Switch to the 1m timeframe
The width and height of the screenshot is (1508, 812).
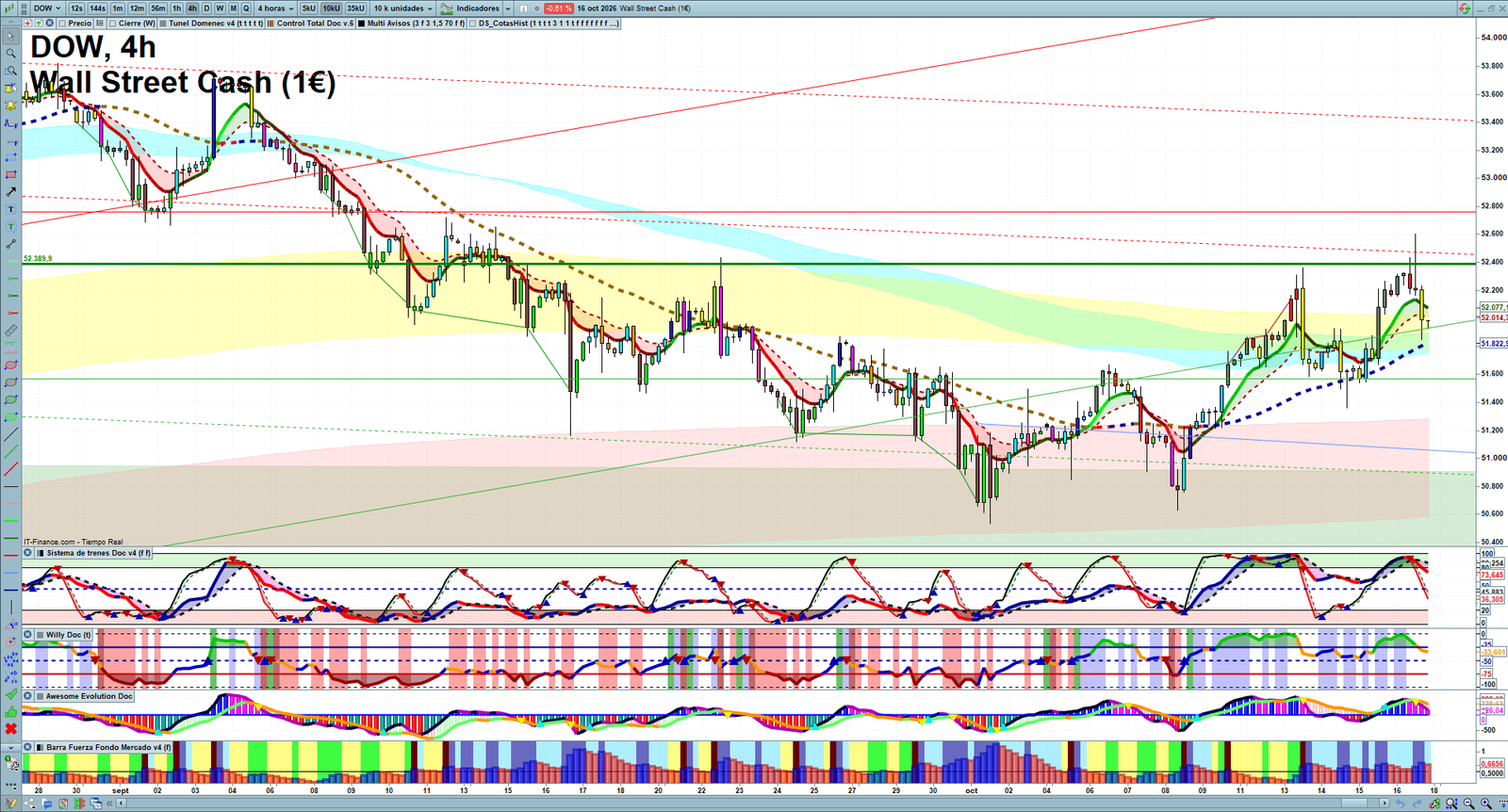(118, 8)
